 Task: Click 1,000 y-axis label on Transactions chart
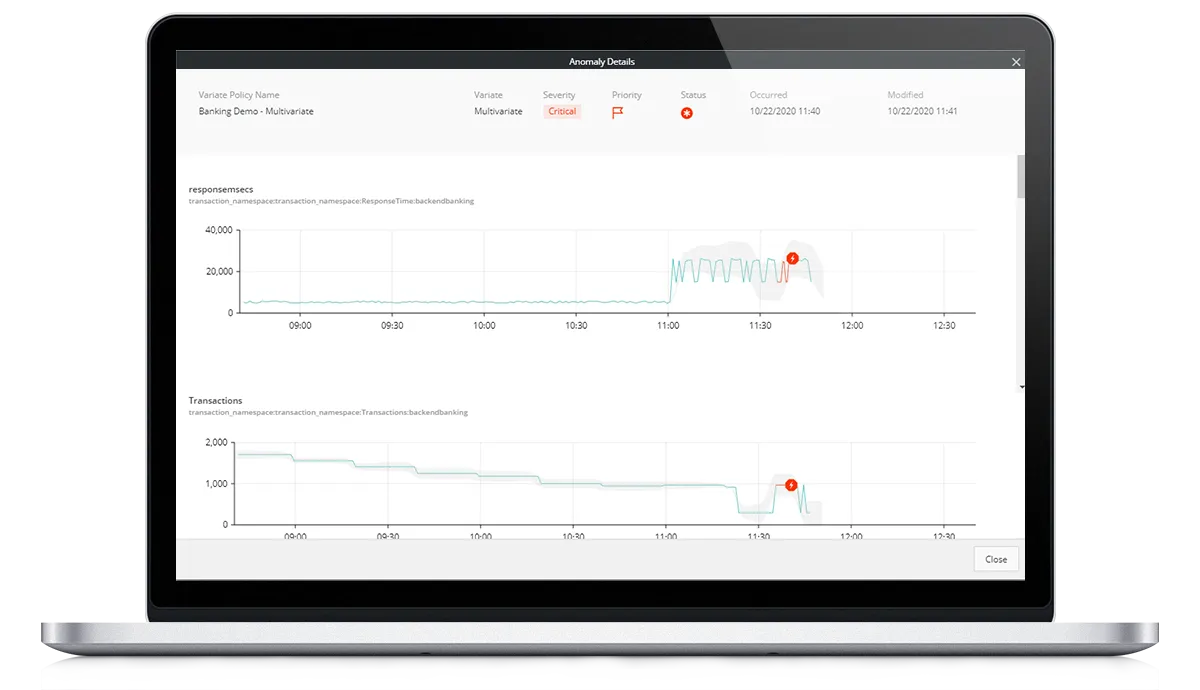216,484
